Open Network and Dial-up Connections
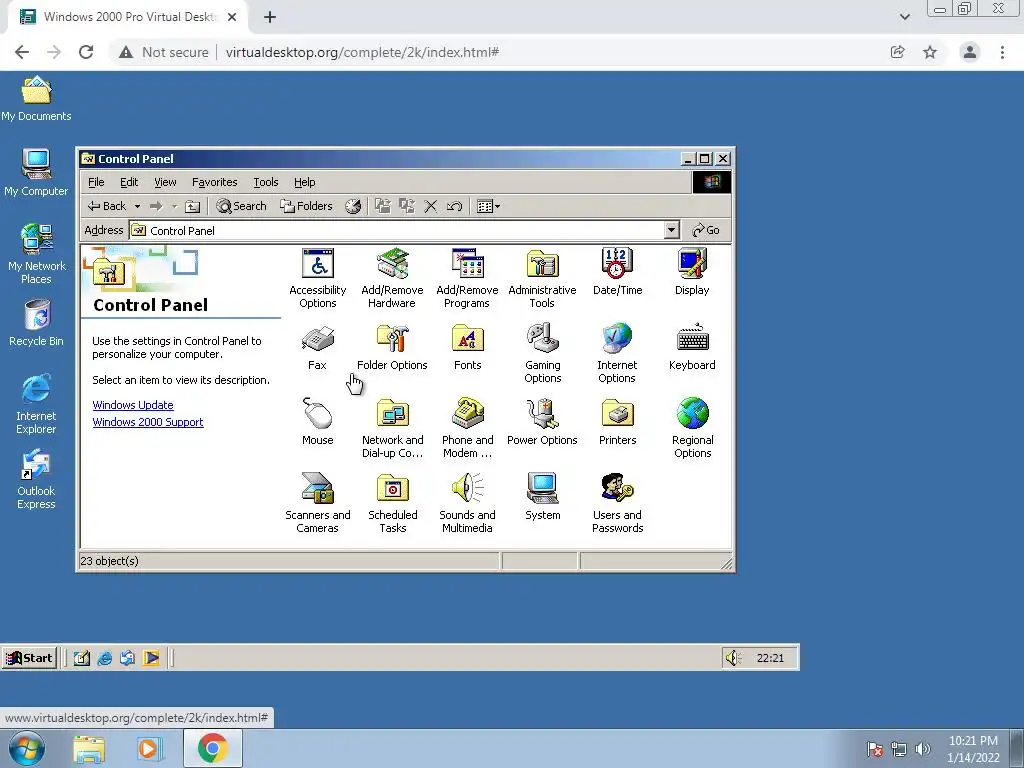The width and height of the screenshot is (1024, 768). point(392,428)
